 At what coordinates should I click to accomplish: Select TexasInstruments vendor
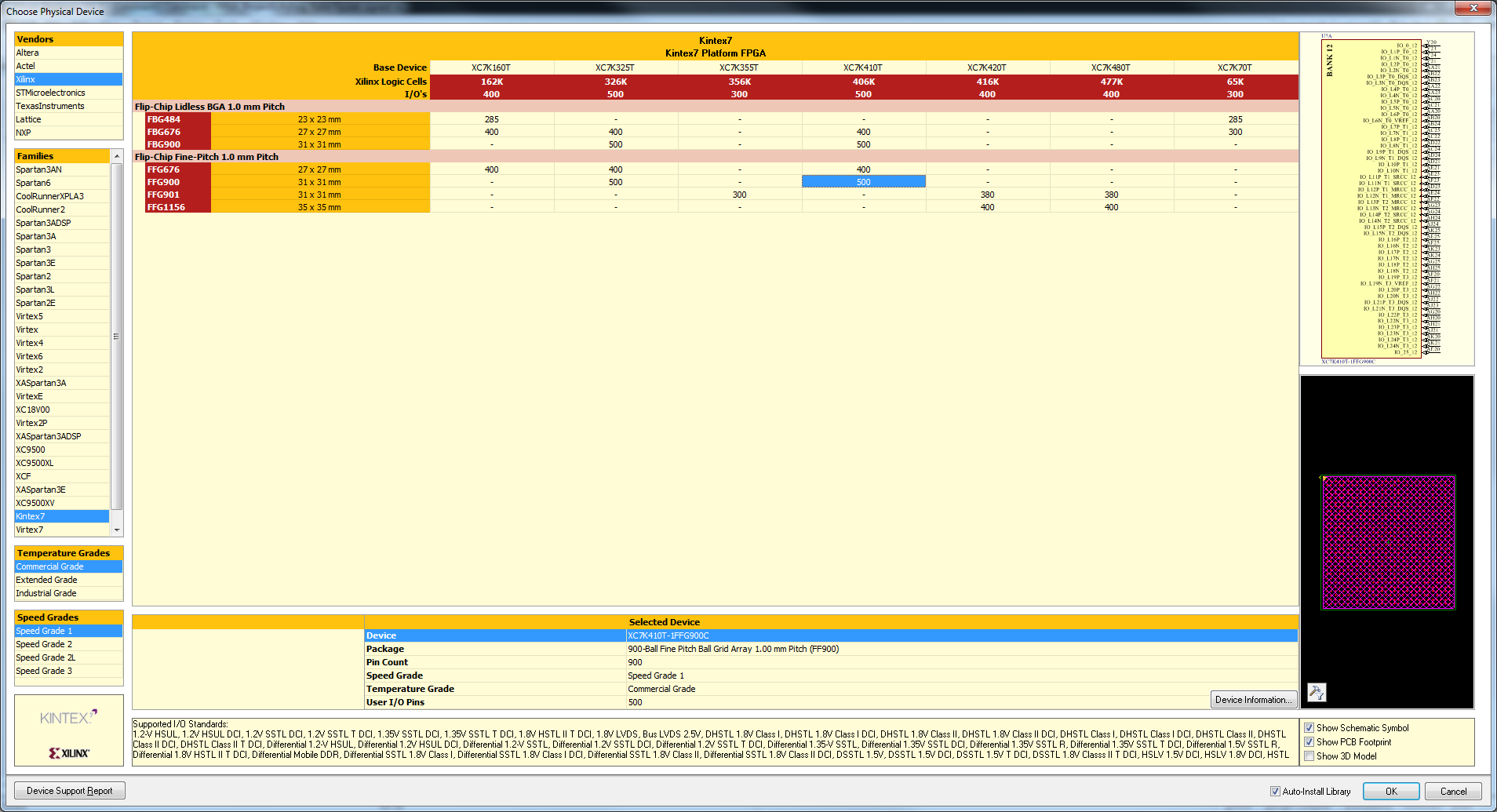point(68,106)
